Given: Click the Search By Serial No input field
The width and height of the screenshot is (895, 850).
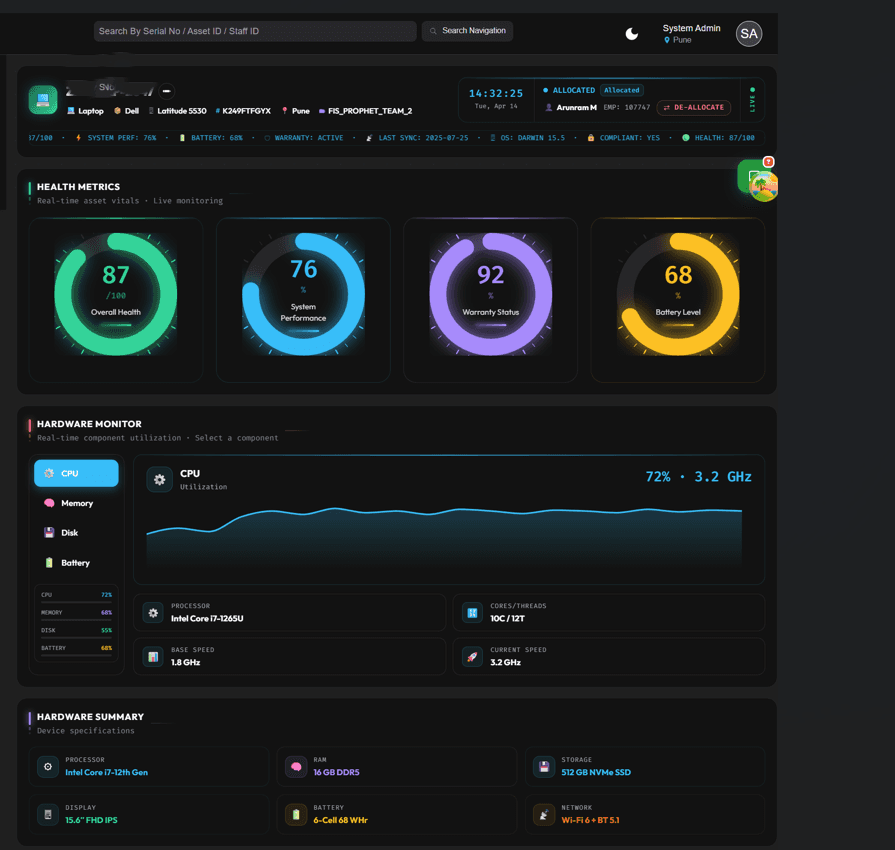Looking at the screenshot, I should point(255,31).
